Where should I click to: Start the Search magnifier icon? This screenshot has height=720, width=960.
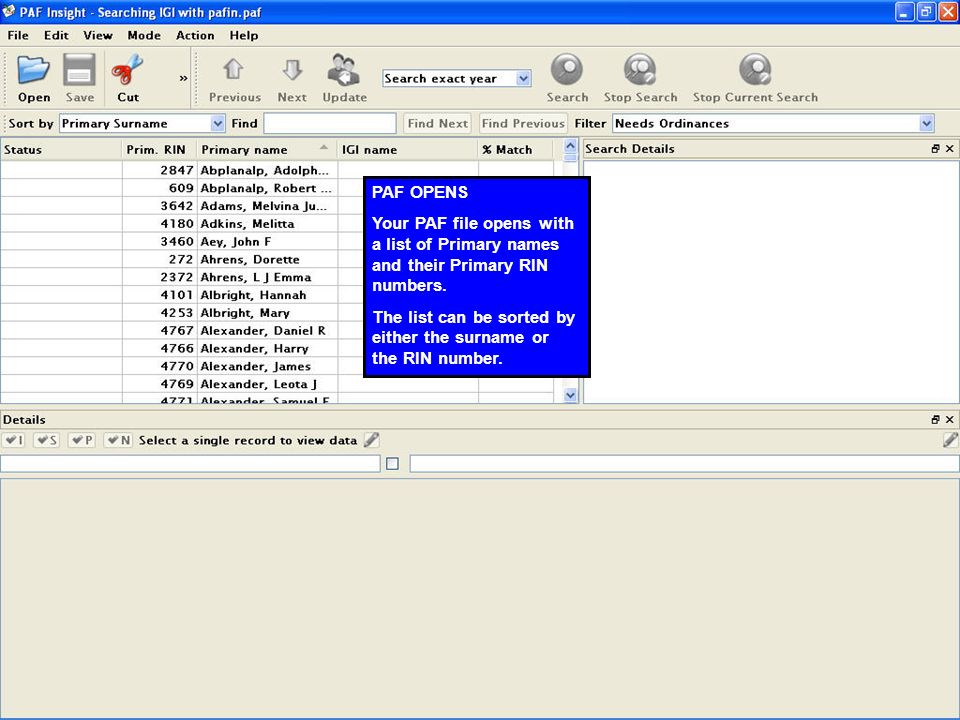[567, 69]
